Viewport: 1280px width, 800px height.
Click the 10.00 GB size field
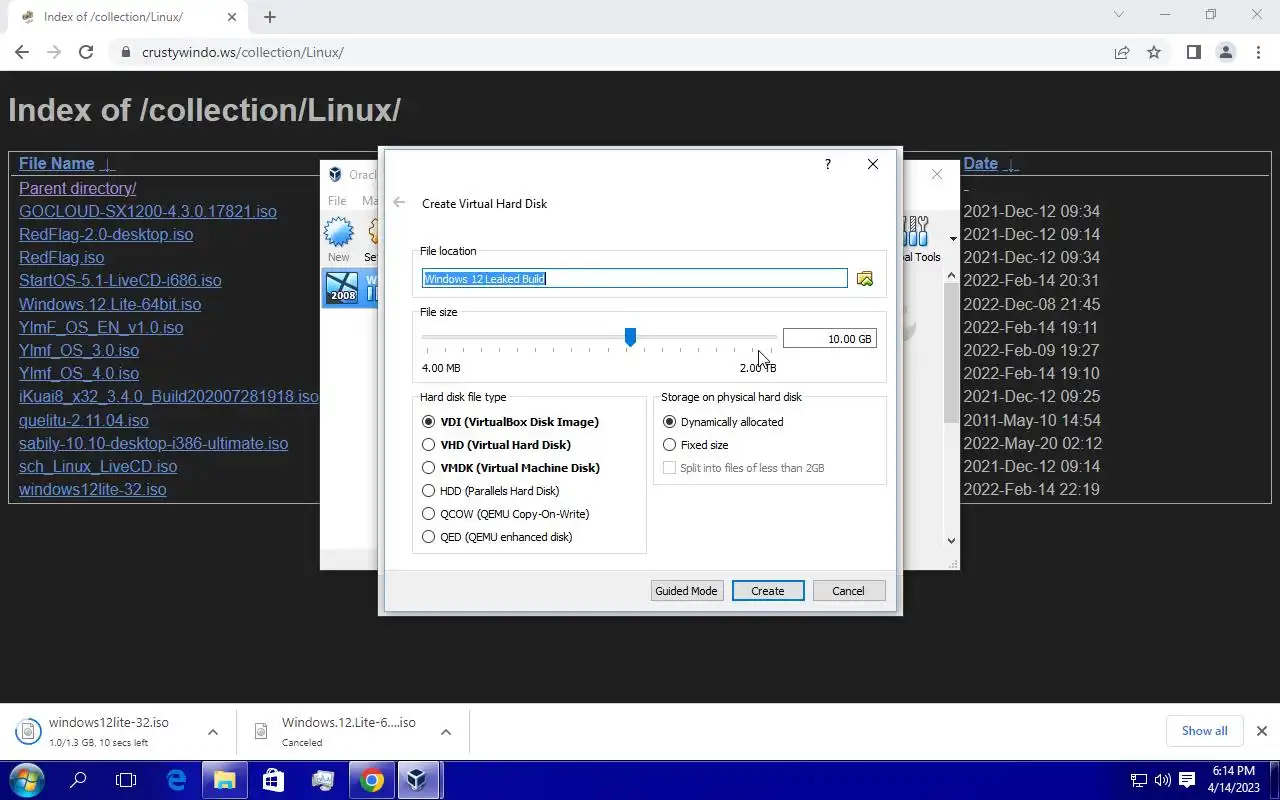pyautogui.click(x=829, y=339)
